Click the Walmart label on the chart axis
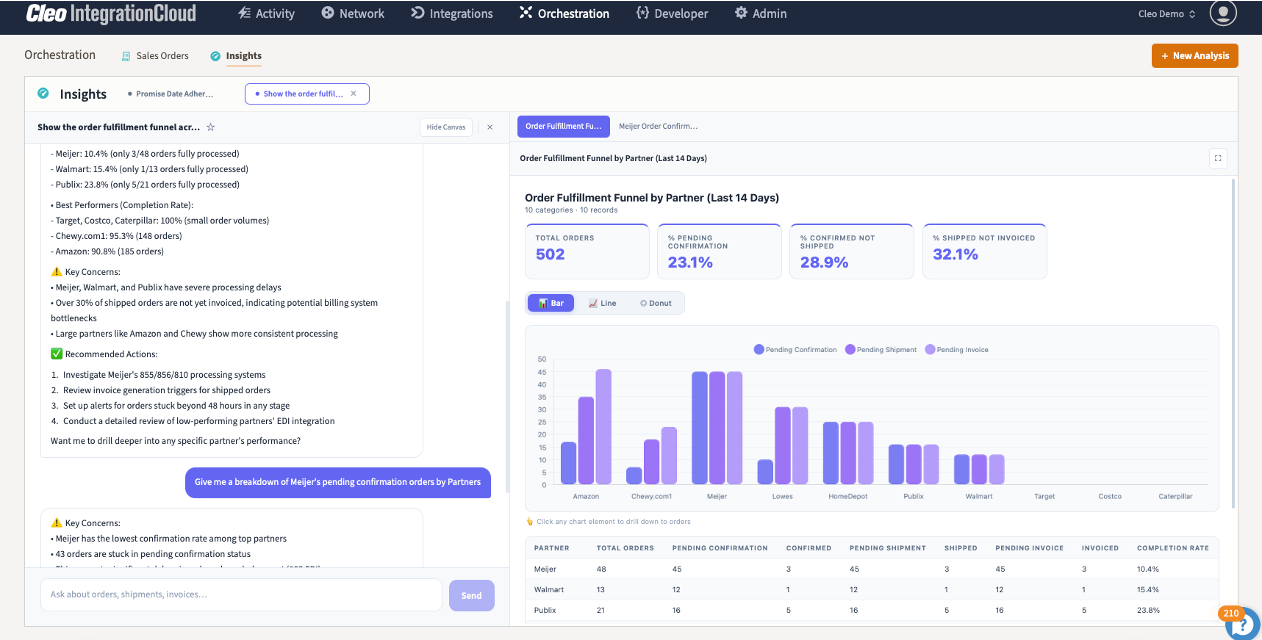 point(978,496)
